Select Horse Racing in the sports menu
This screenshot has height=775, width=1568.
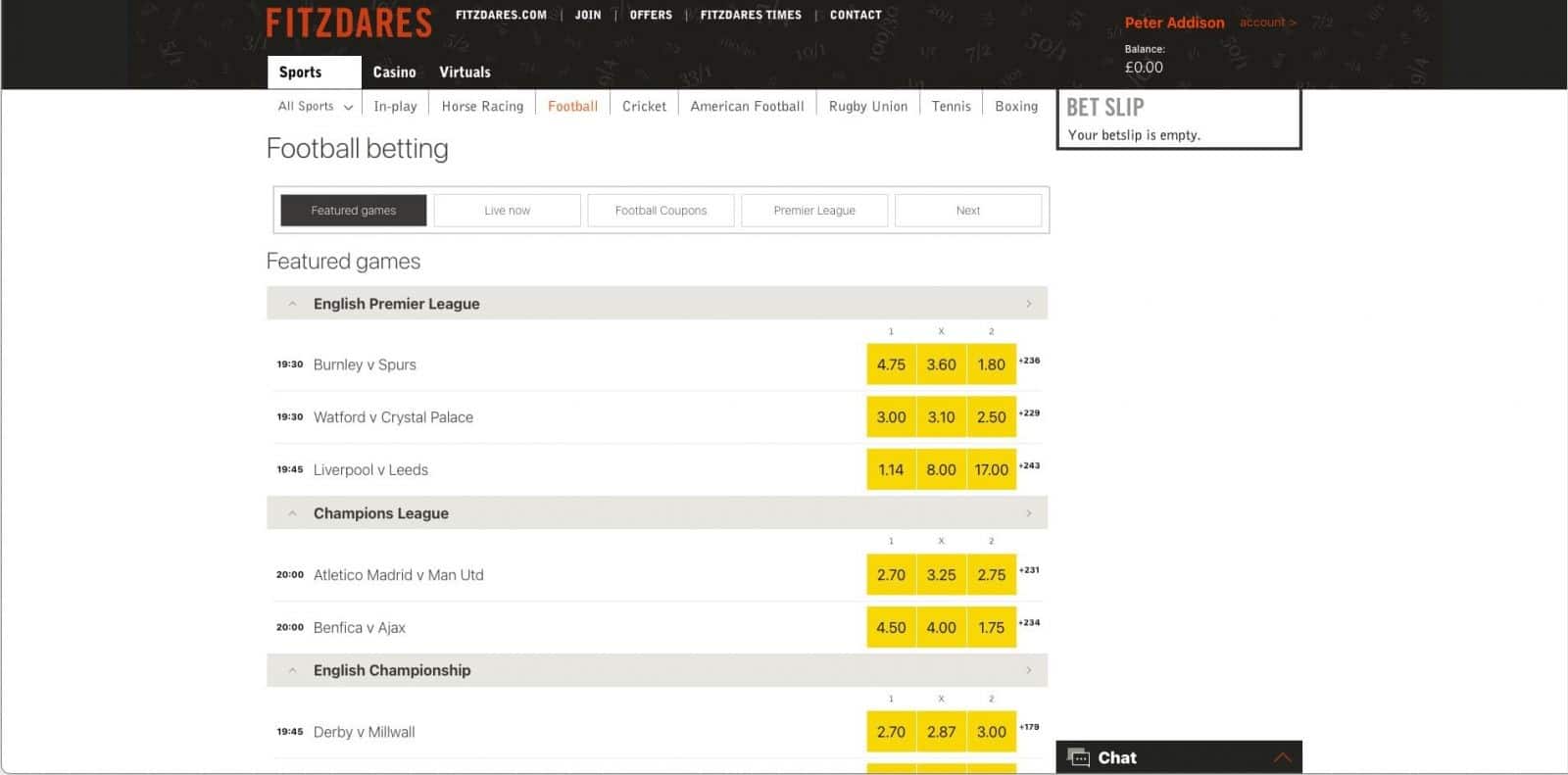pyautogui.click(x=482, y=106)
